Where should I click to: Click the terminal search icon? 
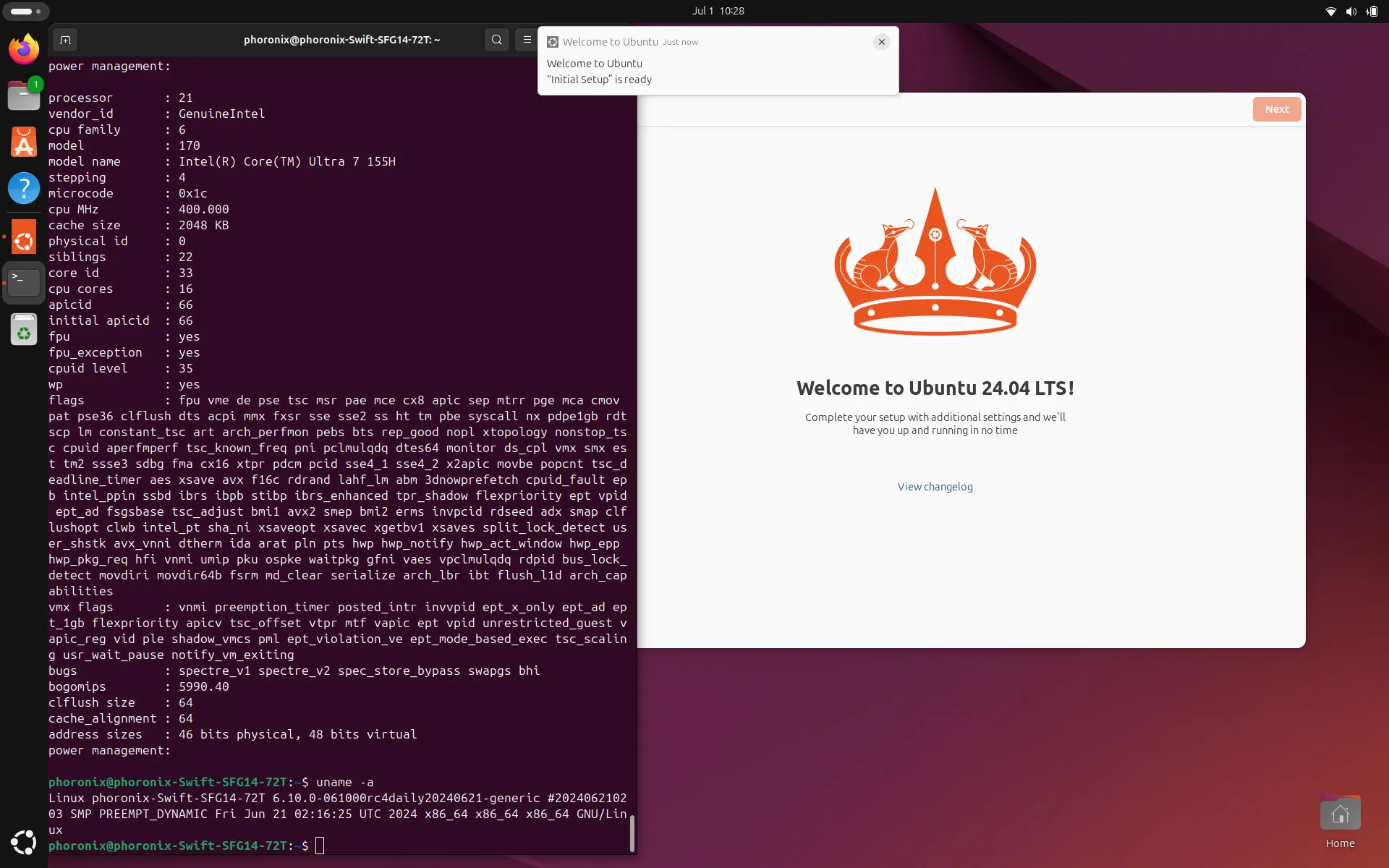coord(497,40)
